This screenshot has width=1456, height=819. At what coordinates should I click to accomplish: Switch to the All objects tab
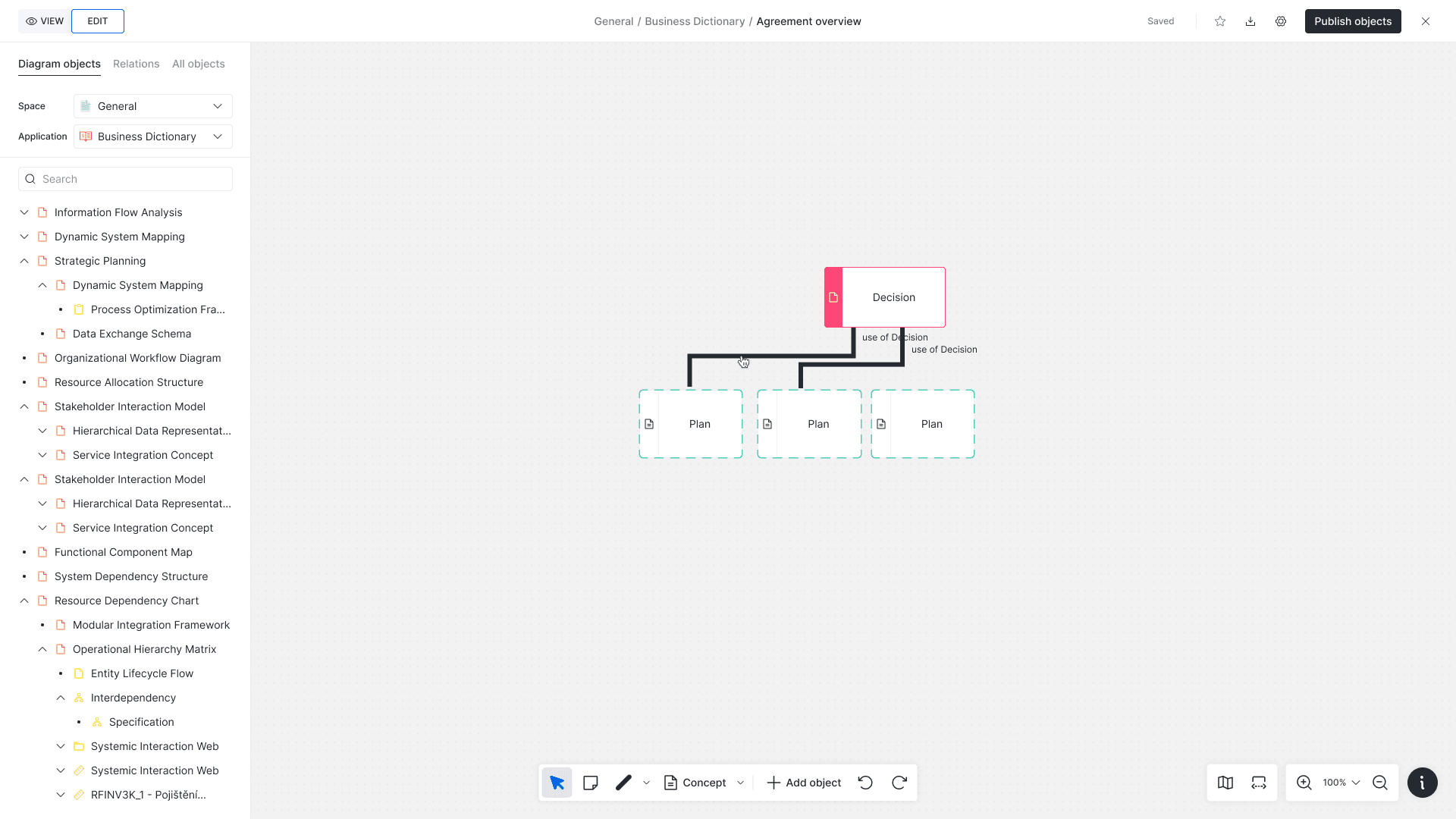(x=199, y=64)
